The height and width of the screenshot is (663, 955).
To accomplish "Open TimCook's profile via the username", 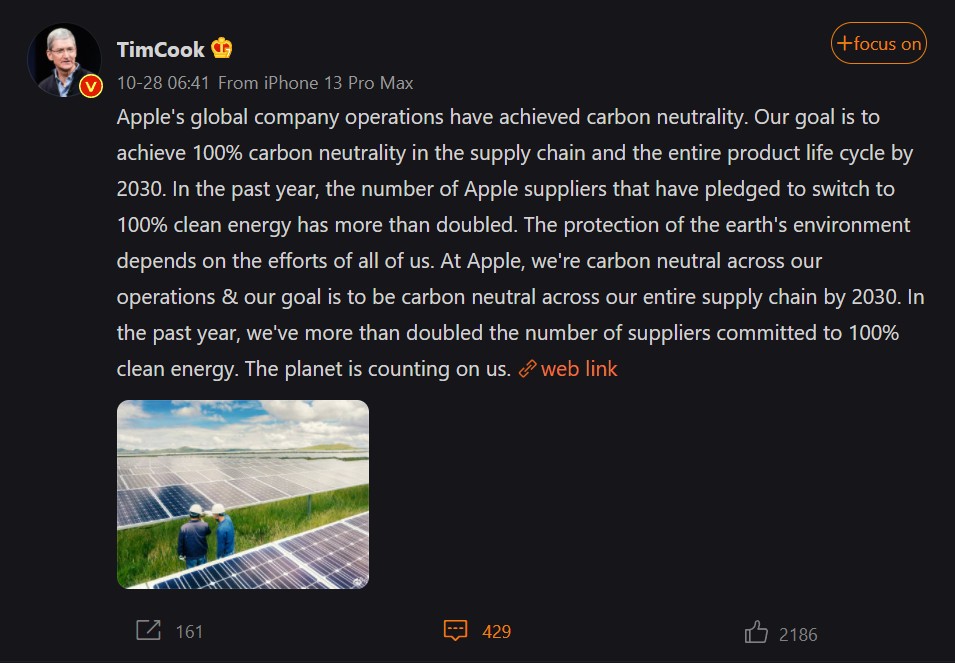I will [x=159, y=45].
